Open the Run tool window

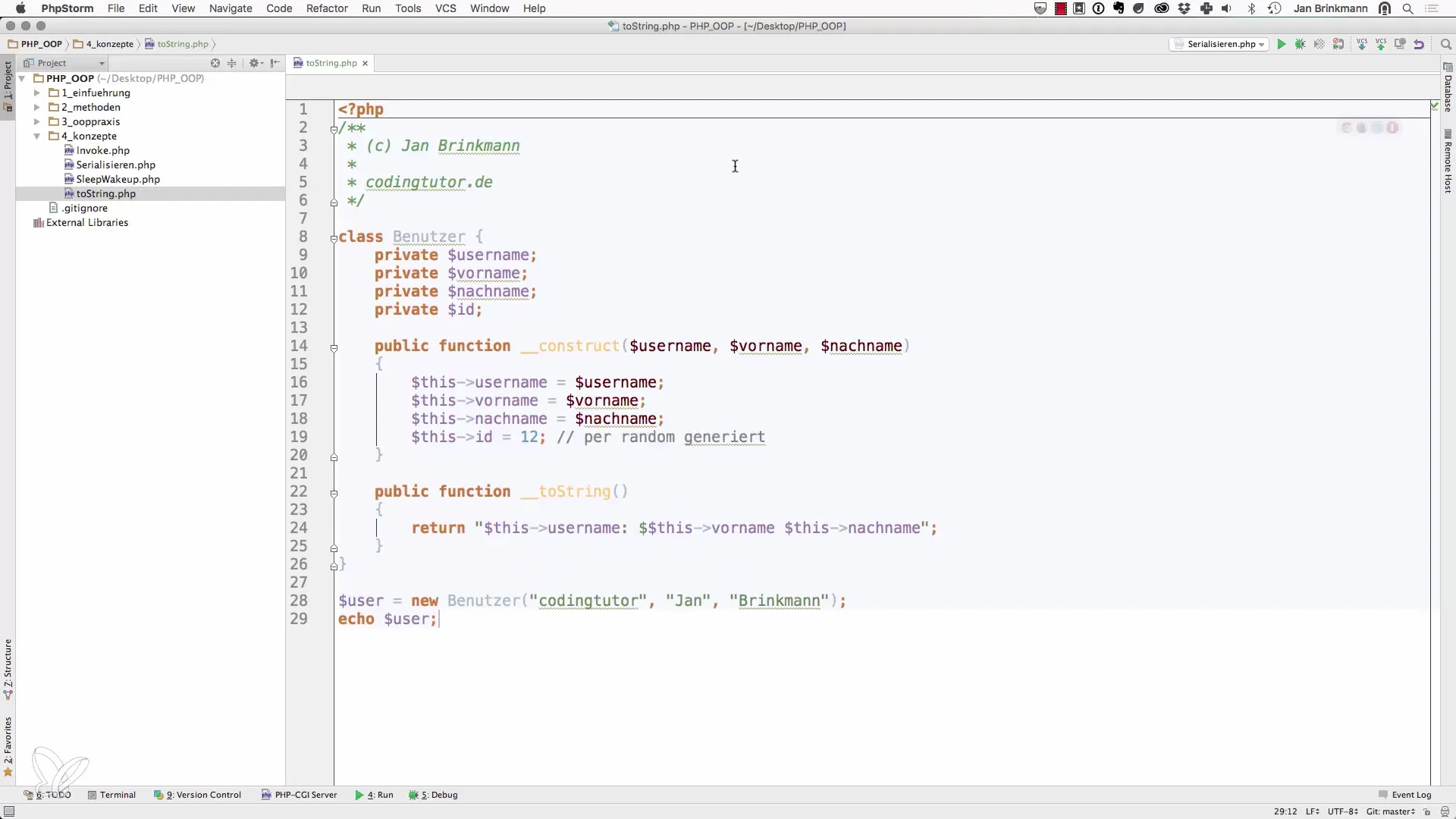point(374,795)
